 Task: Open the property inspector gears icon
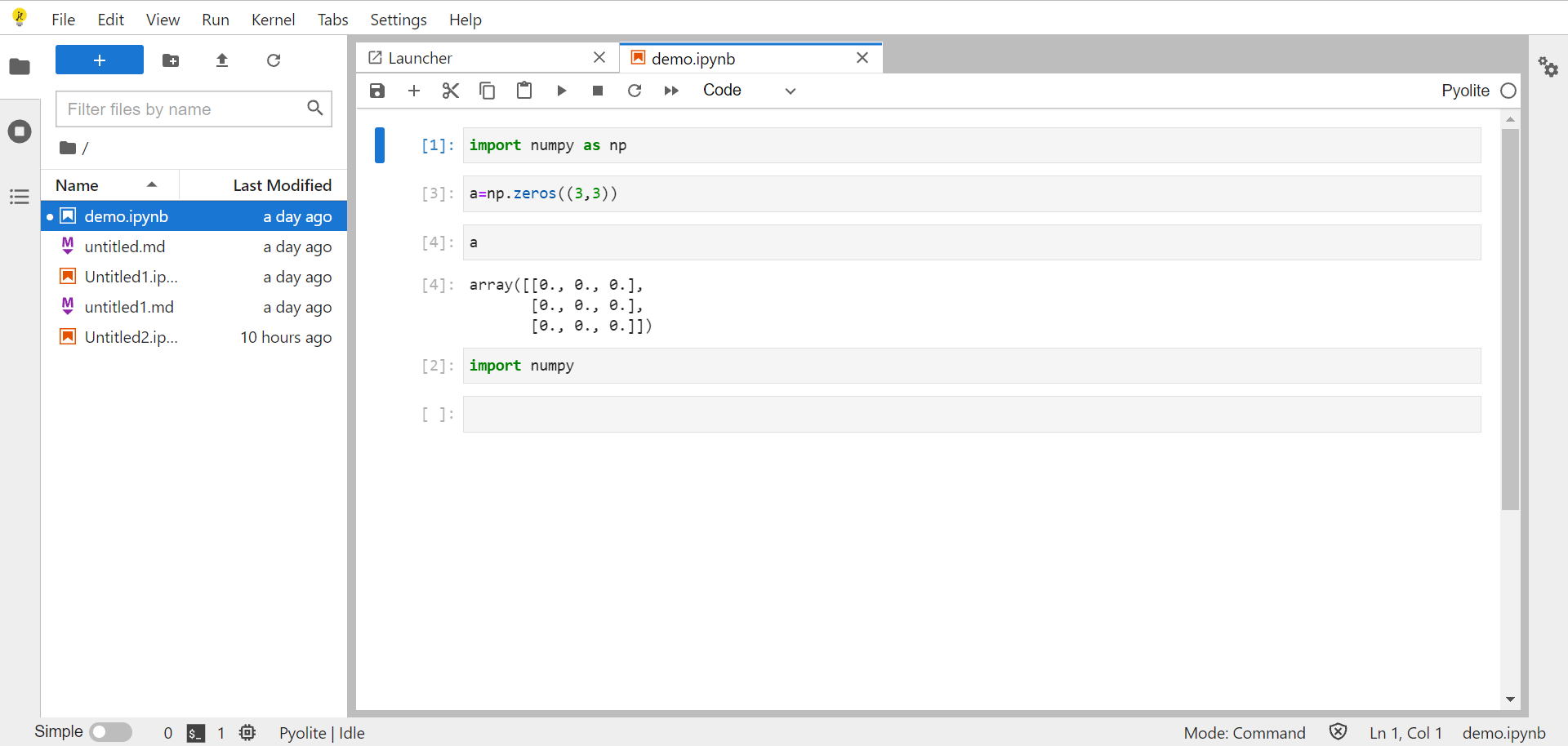[1548, 67]
